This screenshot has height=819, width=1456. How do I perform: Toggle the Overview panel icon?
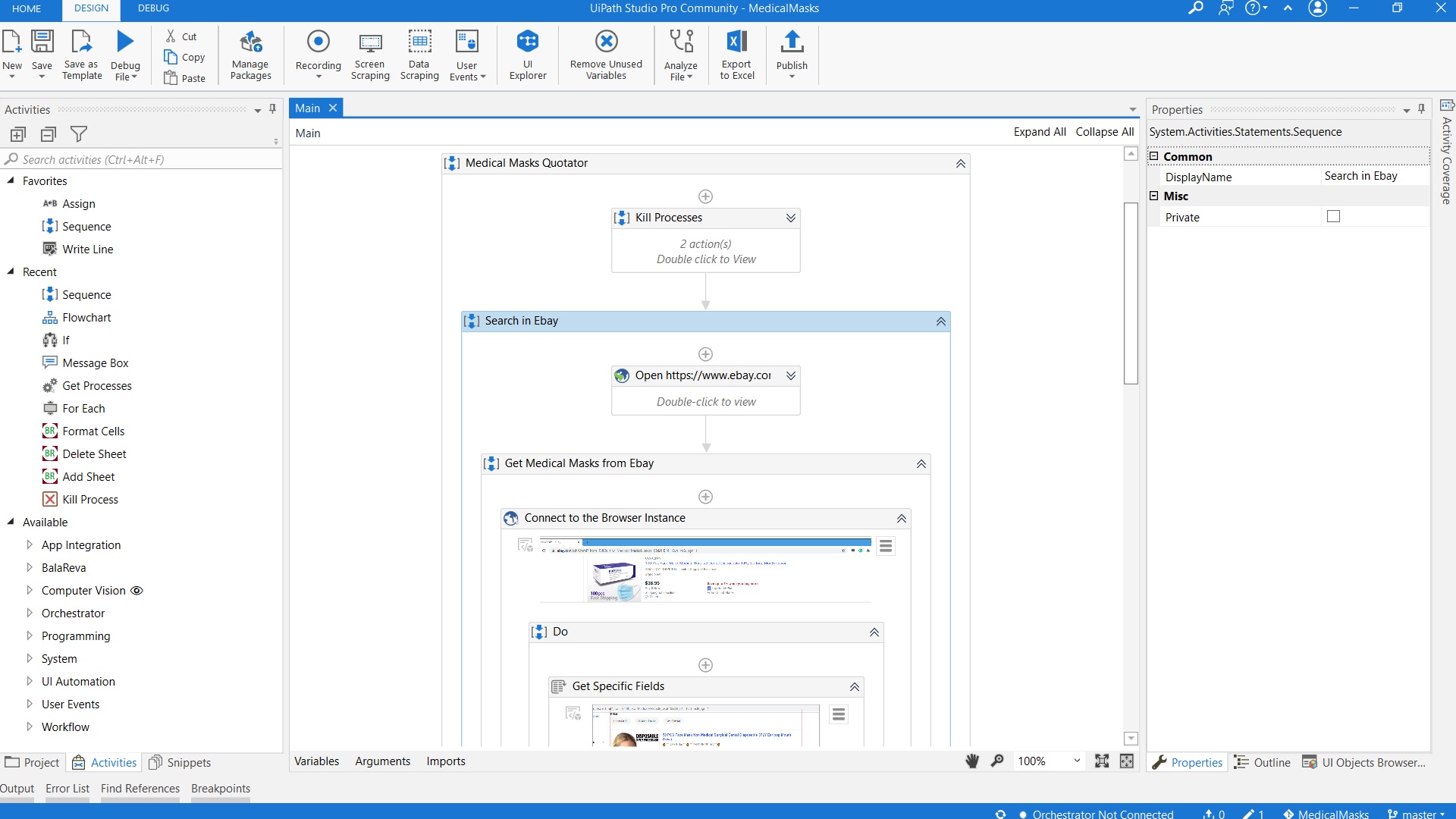tap(1127, 761)
